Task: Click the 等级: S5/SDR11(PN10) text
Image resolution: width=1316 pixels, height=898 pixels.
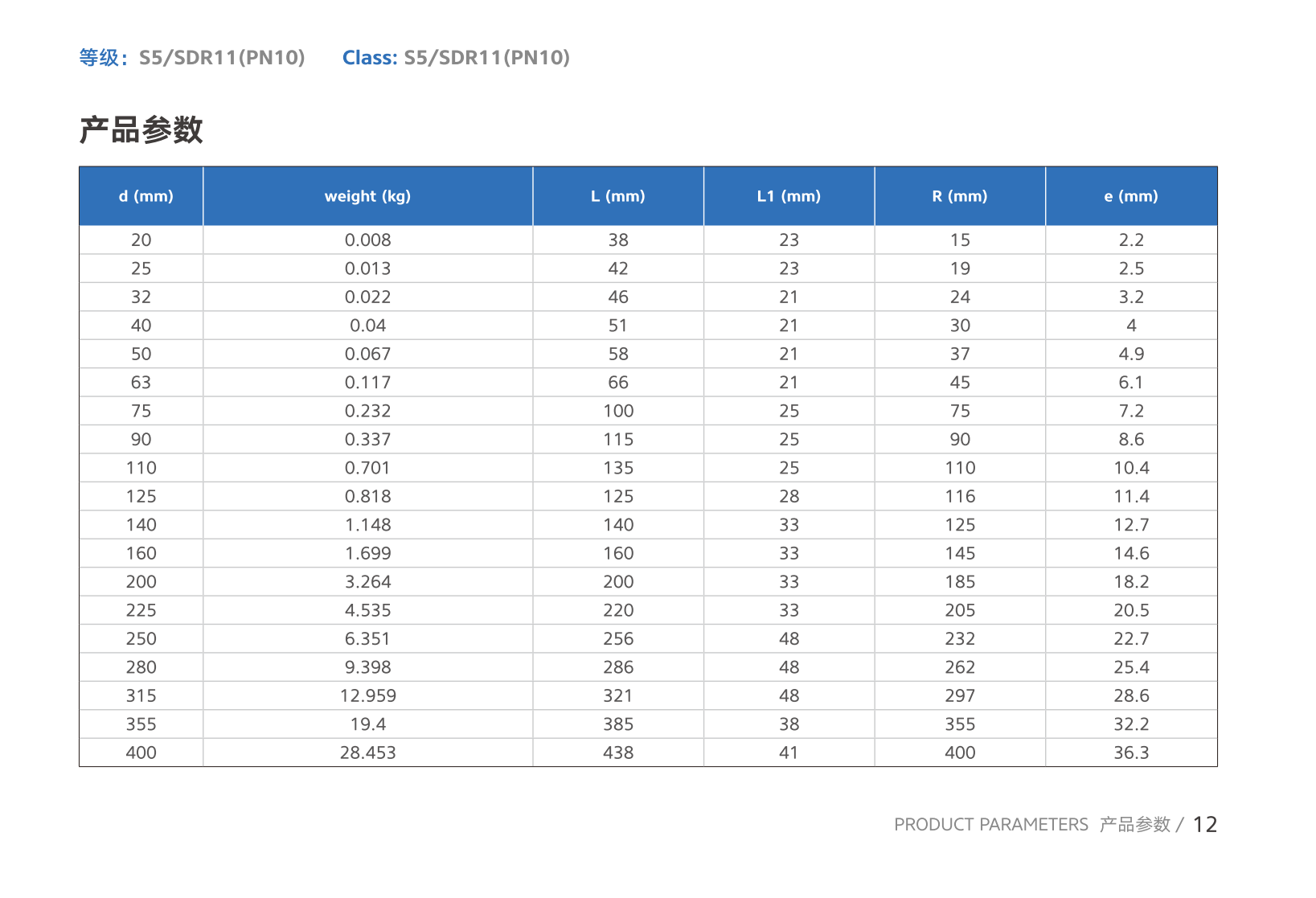Action: coord(192,58)
